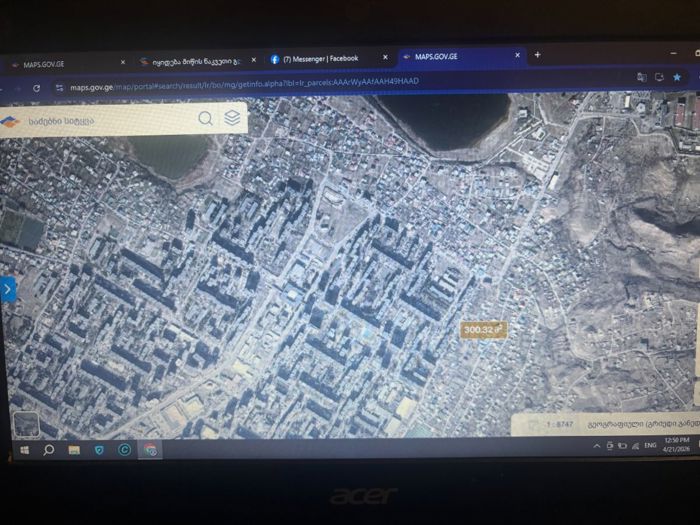Click the browser reload button
The height and width of the screenshot is (525, 700).
click(x=37, y=88)
